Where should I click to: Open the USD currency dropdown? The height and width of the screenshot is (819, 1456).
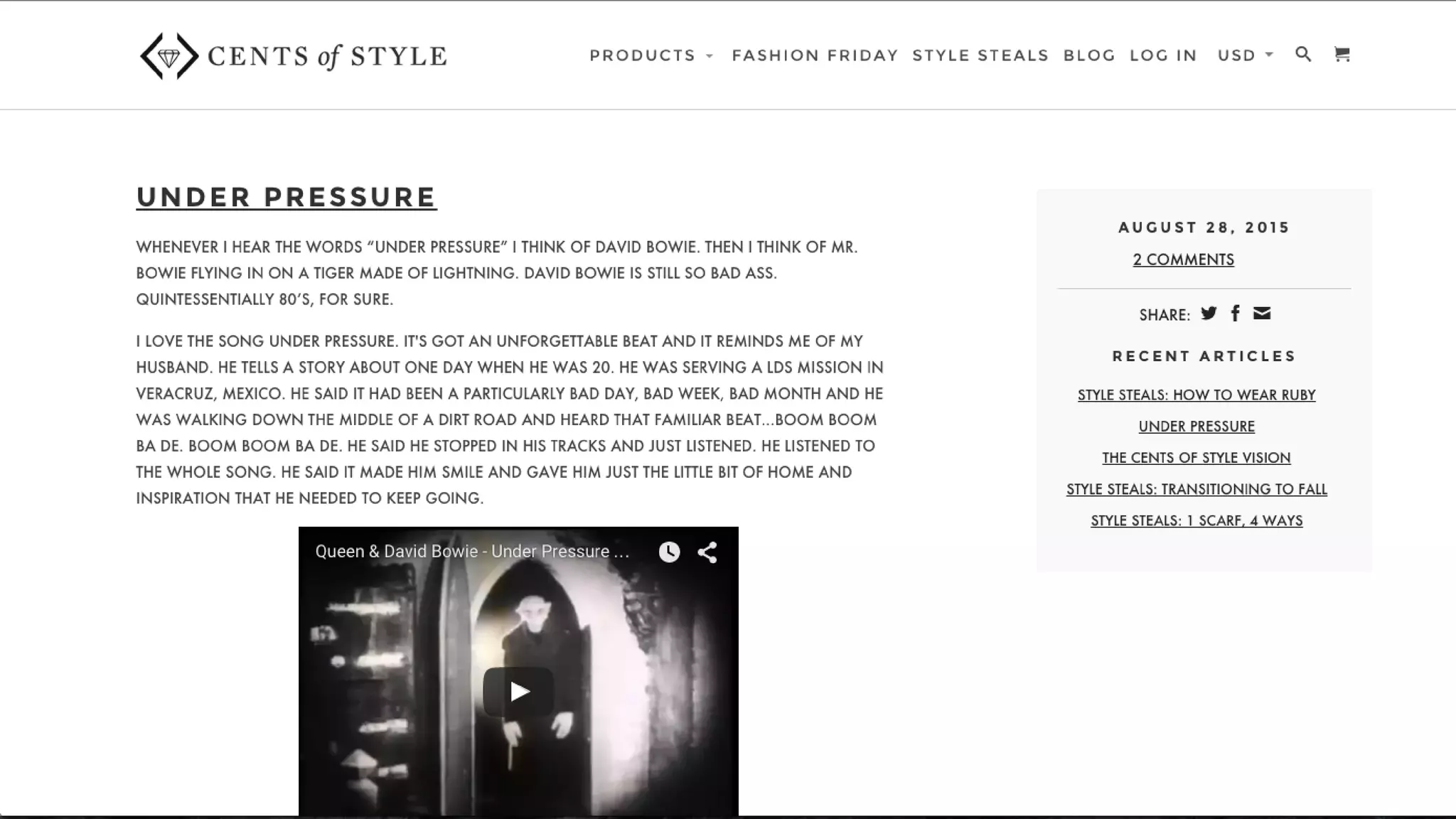tap(1245, 55)
